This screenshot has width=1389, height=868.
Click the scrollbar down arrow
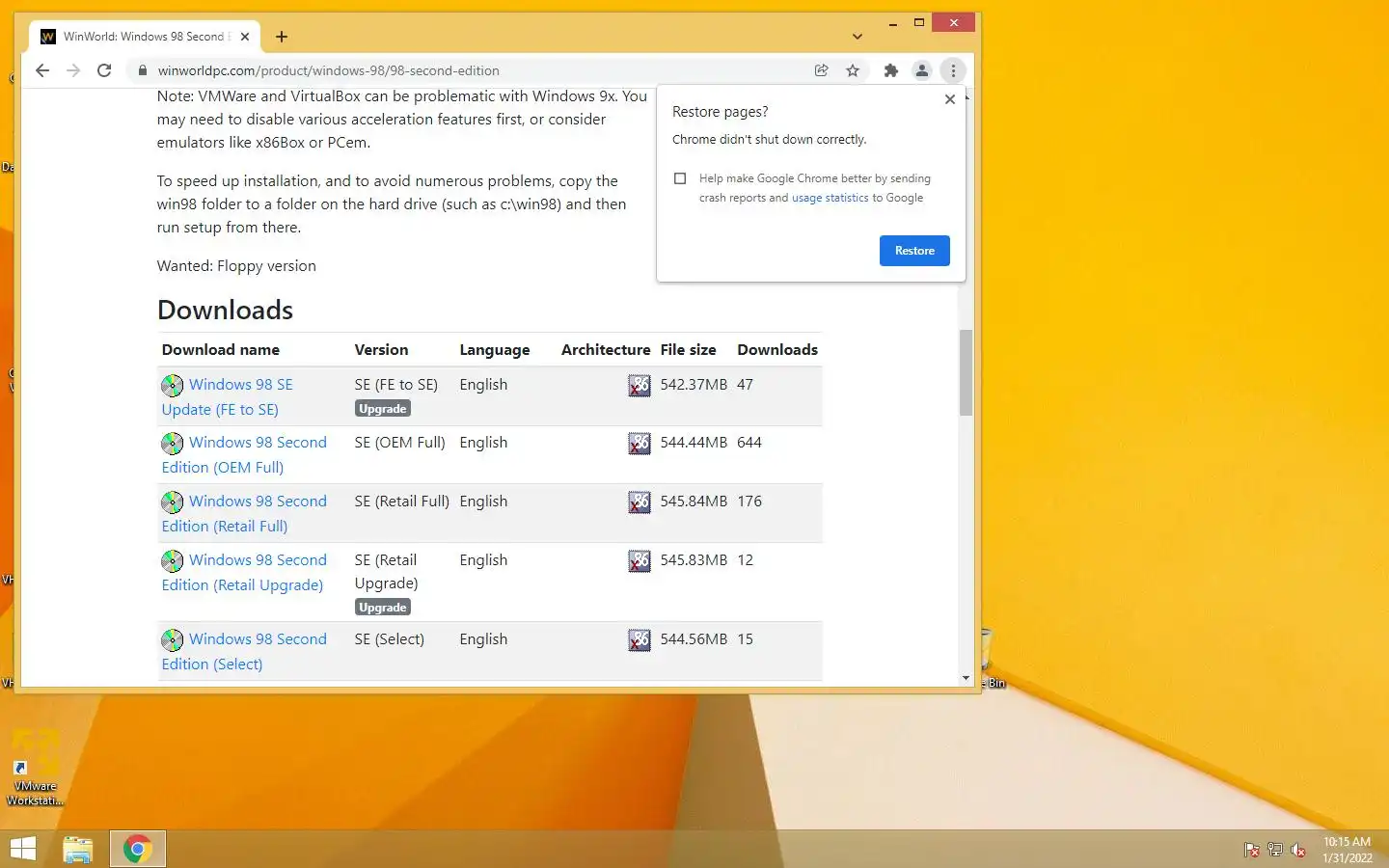[966, 678]
